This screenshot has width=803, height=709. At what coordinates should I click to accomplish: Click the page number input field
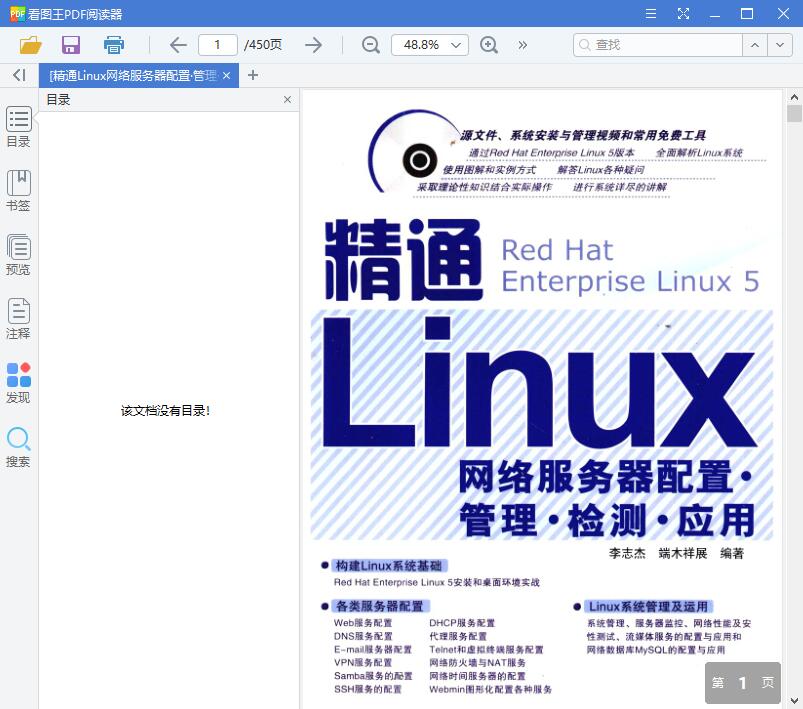point(218,45)
